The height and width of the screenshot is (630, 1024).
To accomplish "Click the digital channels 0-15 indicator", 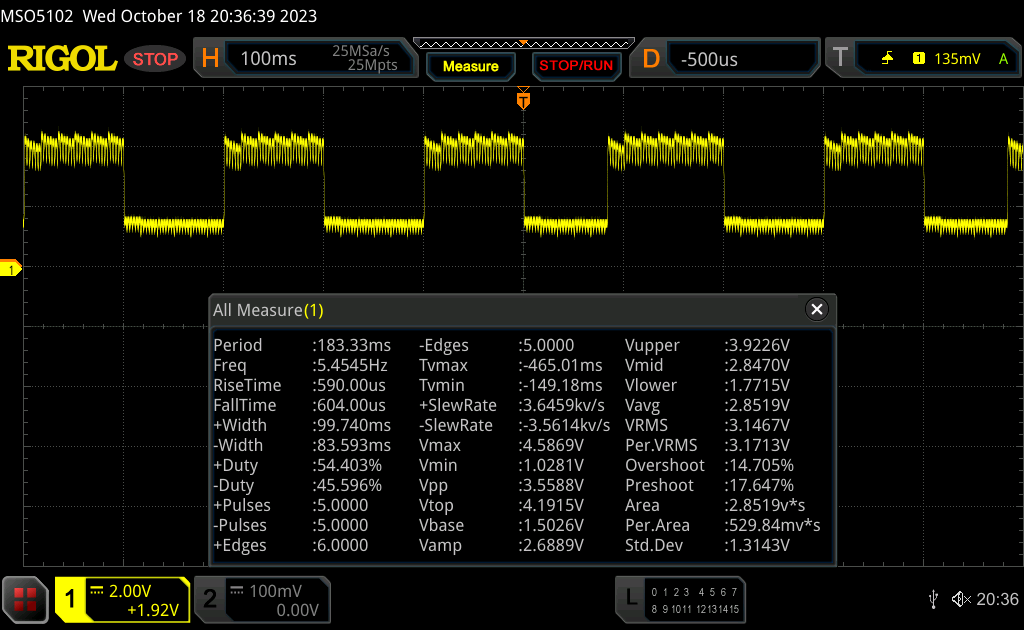I will 695,601.
